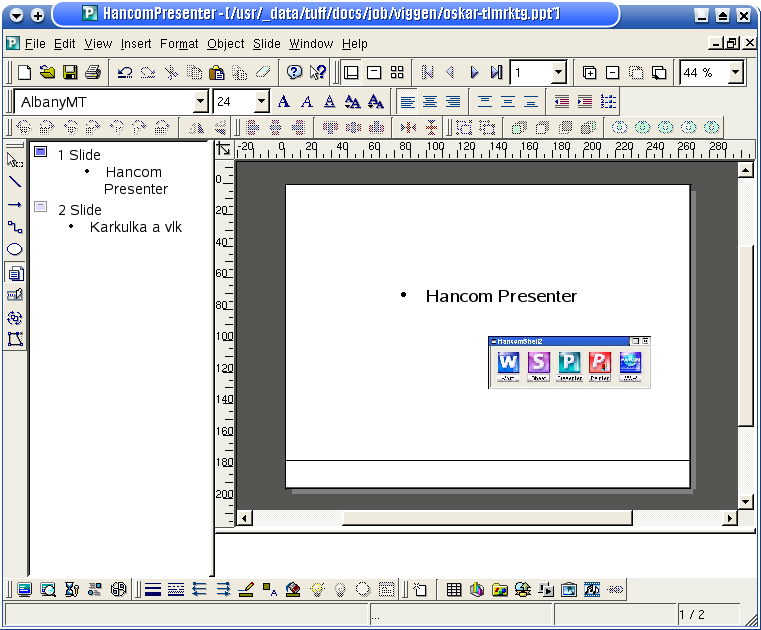Open the Help menu
This screenshot has height=630, width=761.
pos(355,44)
